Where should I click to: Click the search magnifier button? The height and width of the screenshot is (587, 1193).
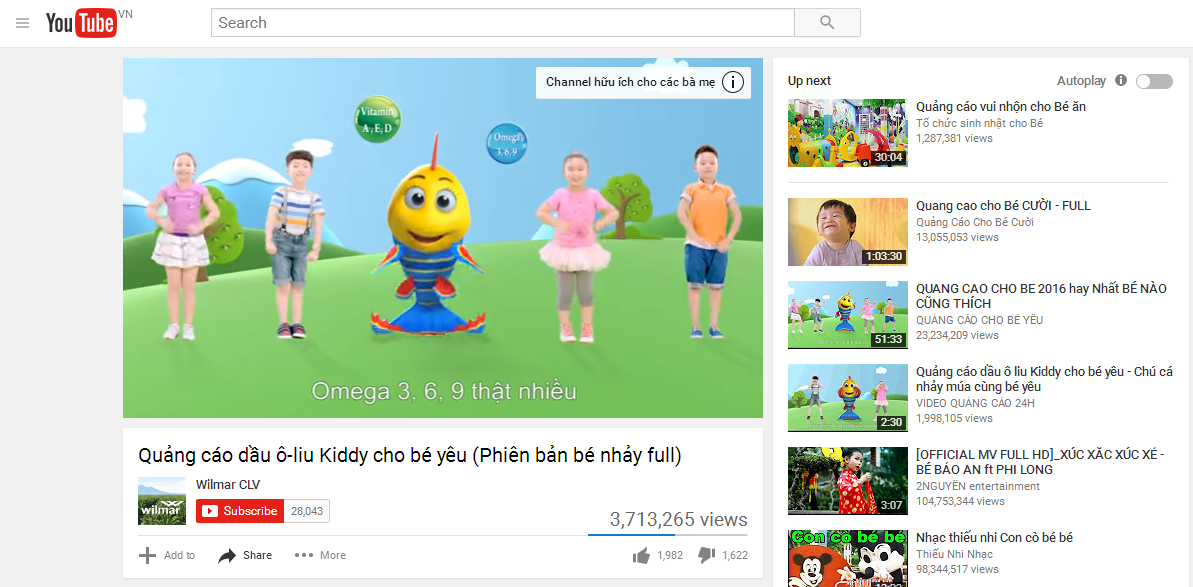(827, 23)
